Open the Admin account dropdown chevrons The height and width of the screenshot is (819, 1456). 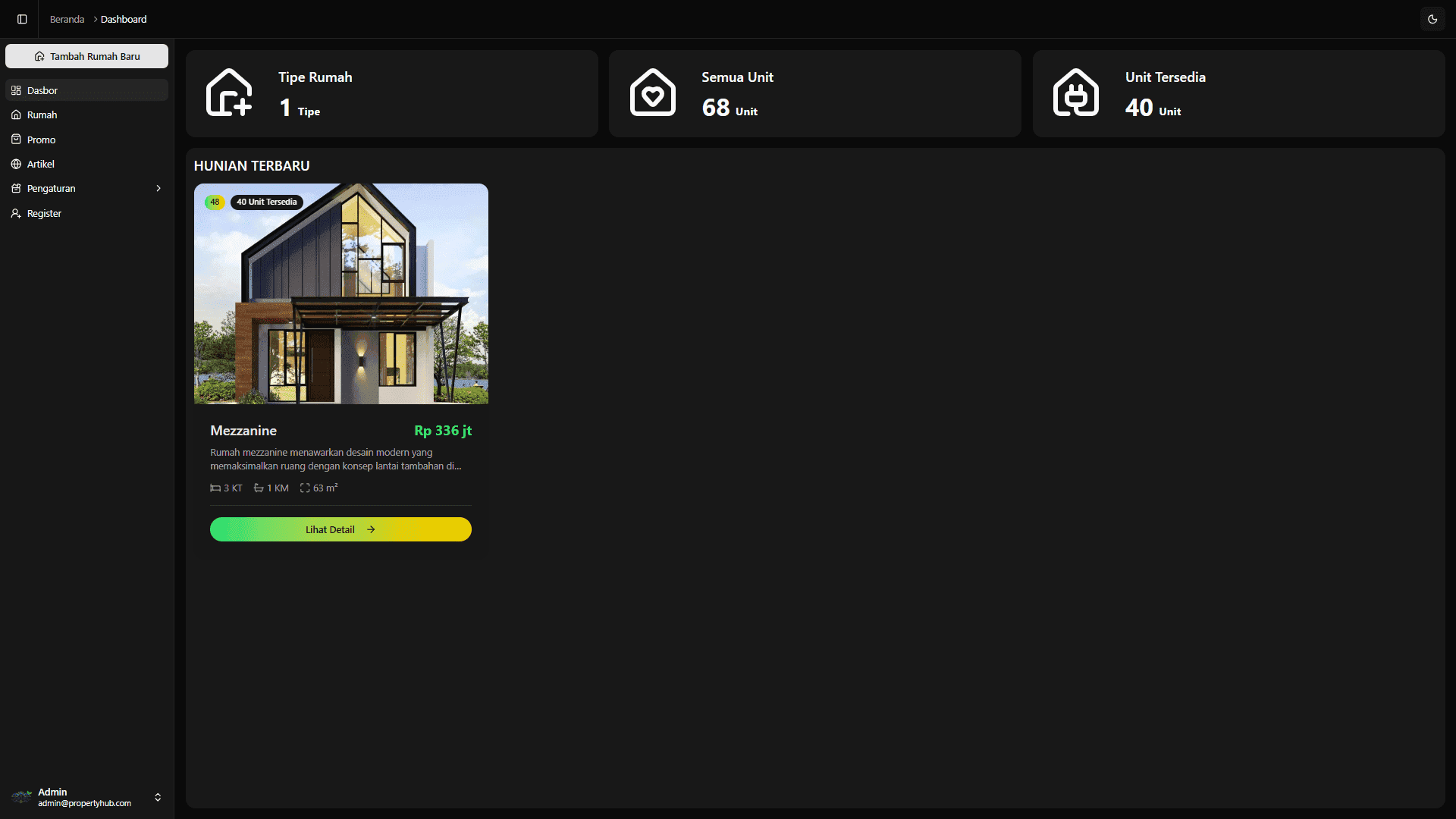[158, 797]
